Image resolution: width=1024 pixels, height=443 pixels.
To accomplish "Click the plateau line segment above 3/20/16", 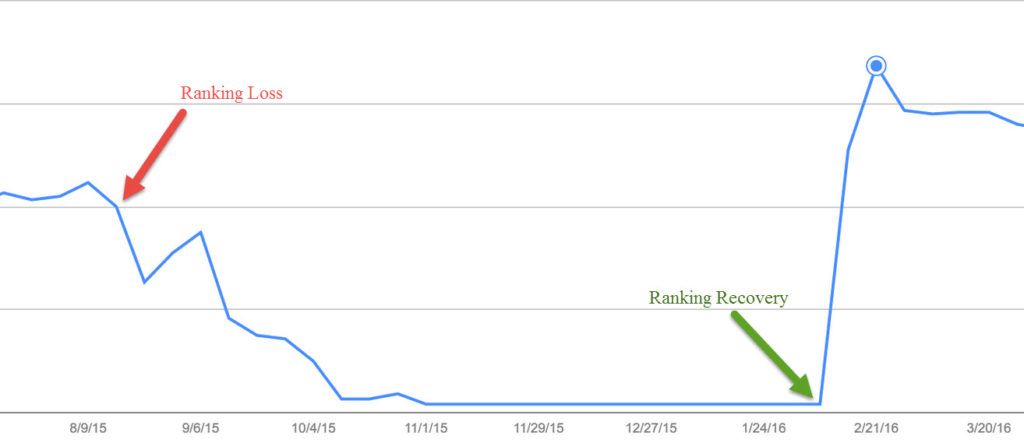I will click(961, 112).
